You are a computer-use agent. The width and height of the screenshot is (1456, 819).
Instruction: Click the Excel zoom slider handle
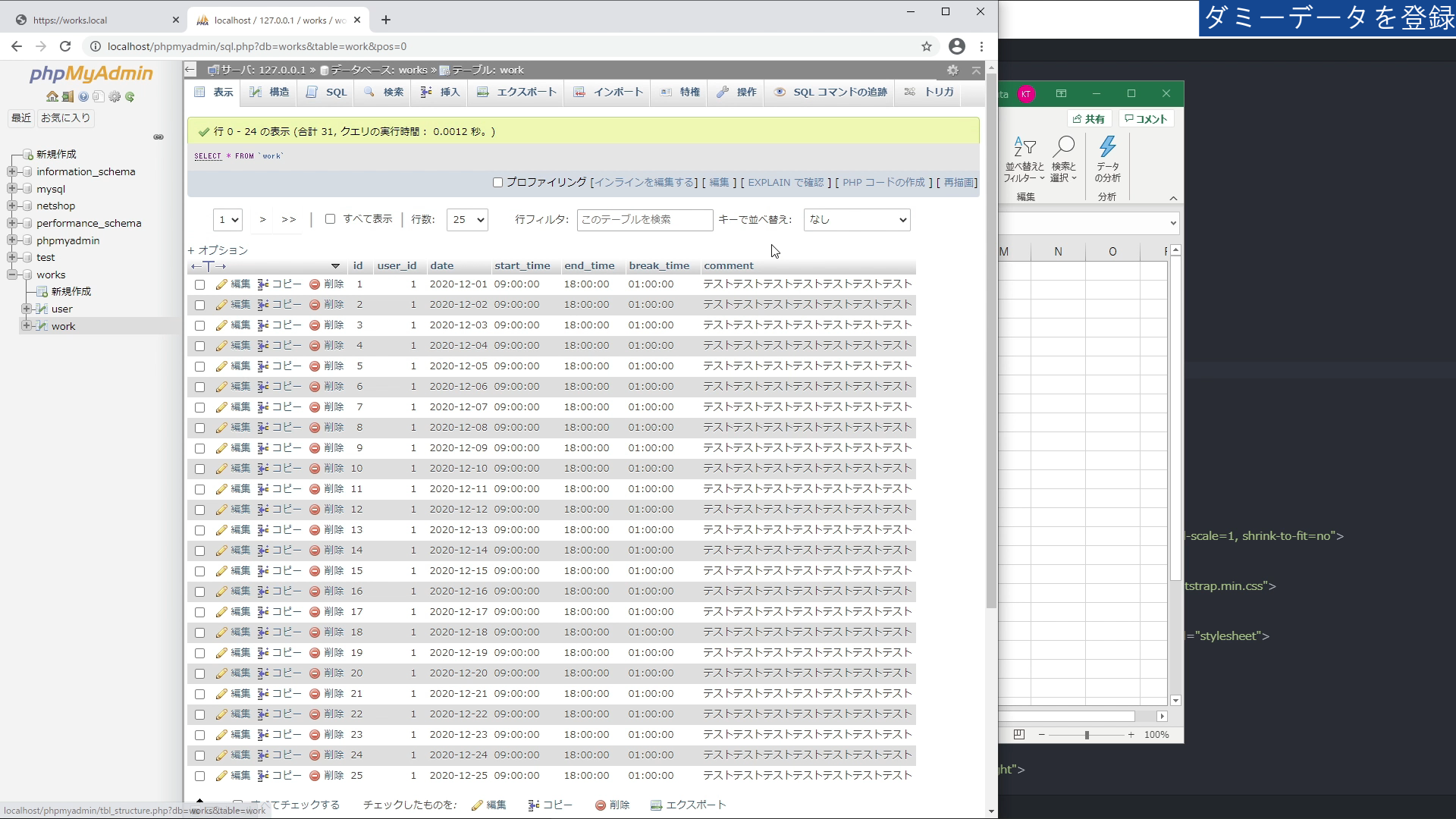click(x=1087, y=735)
